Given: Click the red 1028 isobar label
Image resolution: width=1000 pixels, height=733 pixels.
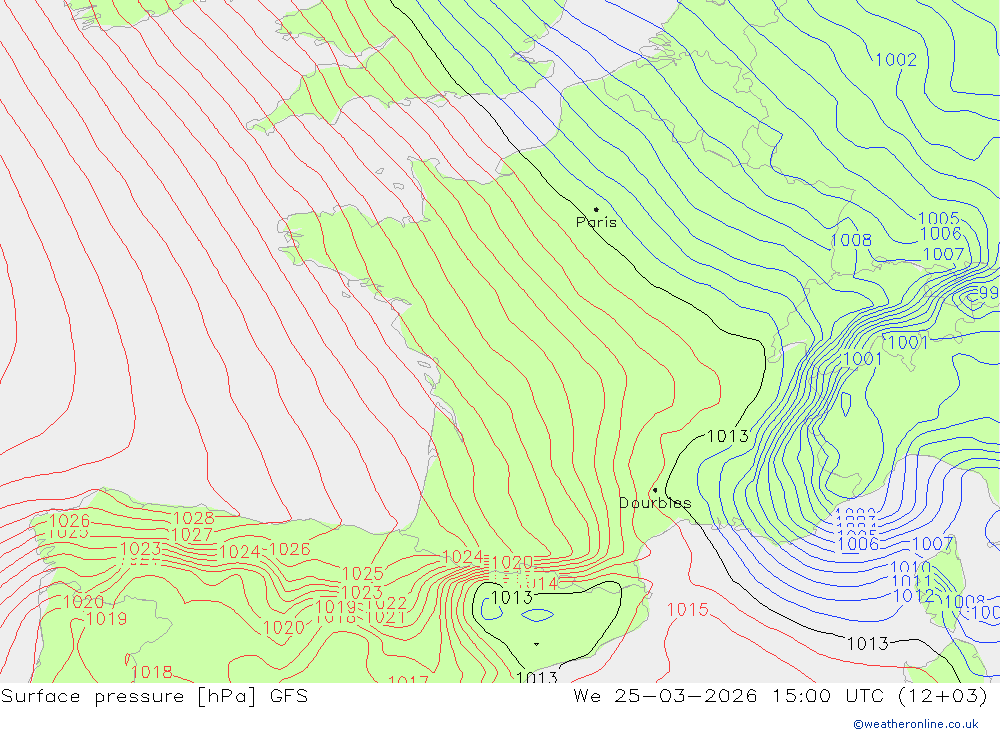Looking at the screenshot, I should click(x=193, y=518).
